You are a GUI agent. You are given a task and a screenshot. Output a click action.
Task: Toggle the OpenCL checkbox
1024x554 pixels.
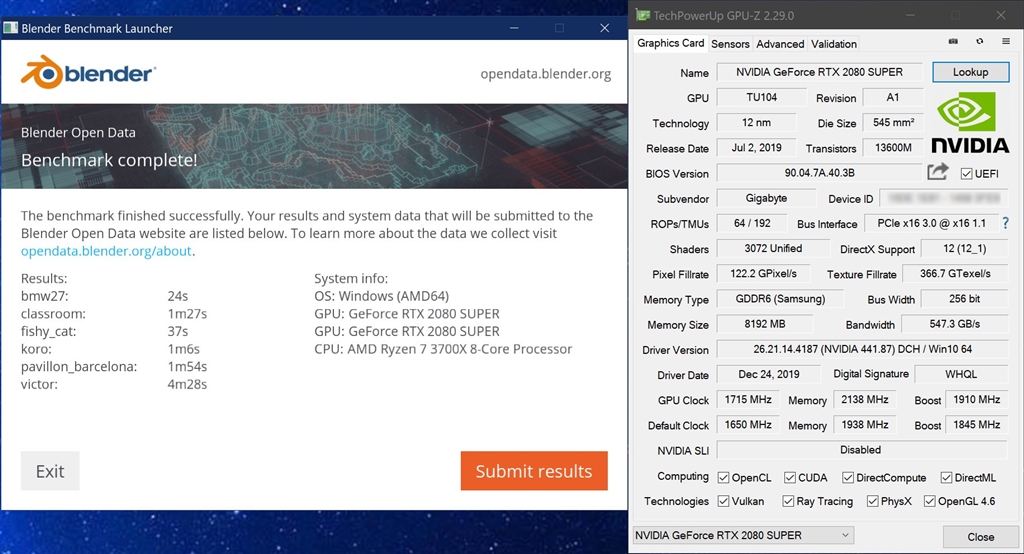tap(723, 478)
